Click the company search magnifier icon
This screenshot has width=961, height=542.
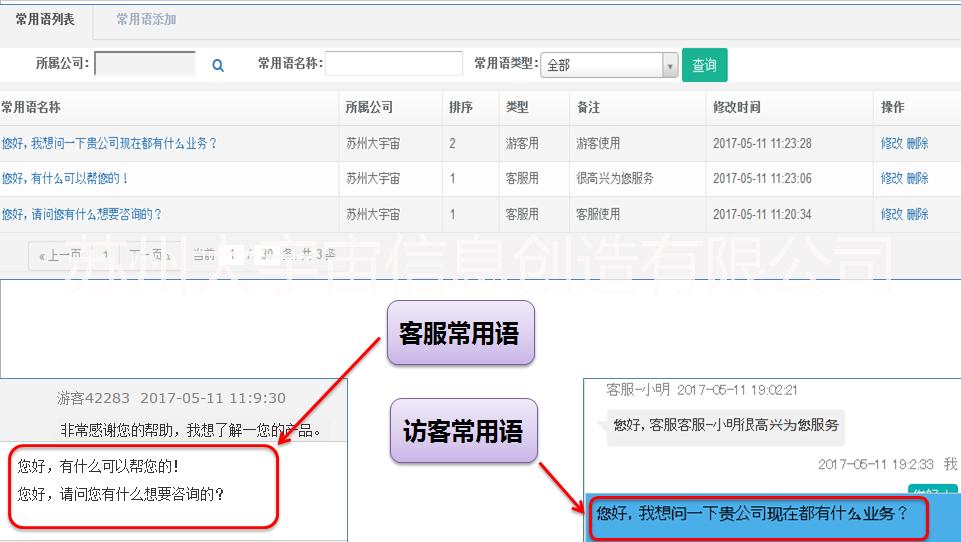[218, 65]
